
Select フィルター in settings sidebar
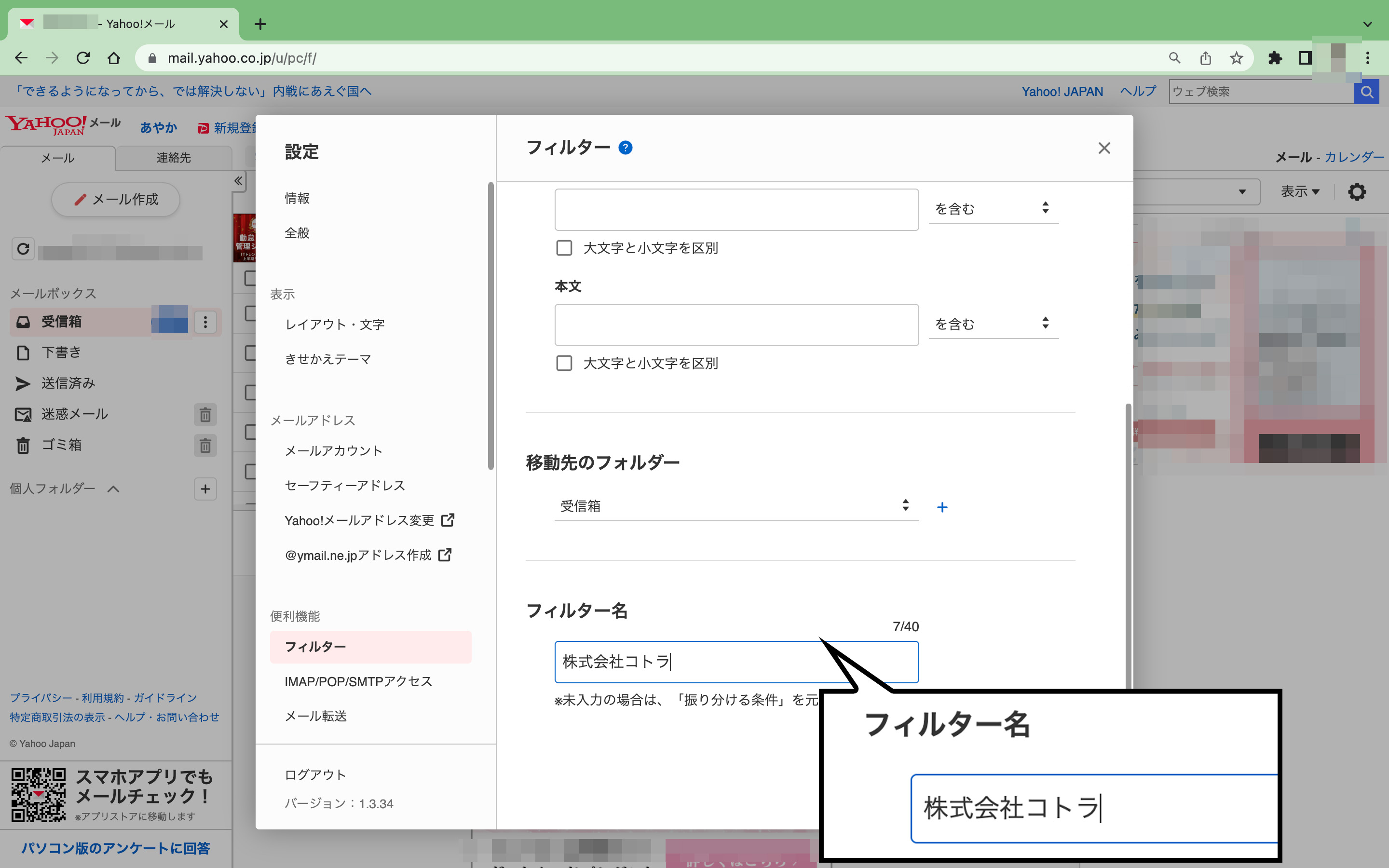point(371,647)
